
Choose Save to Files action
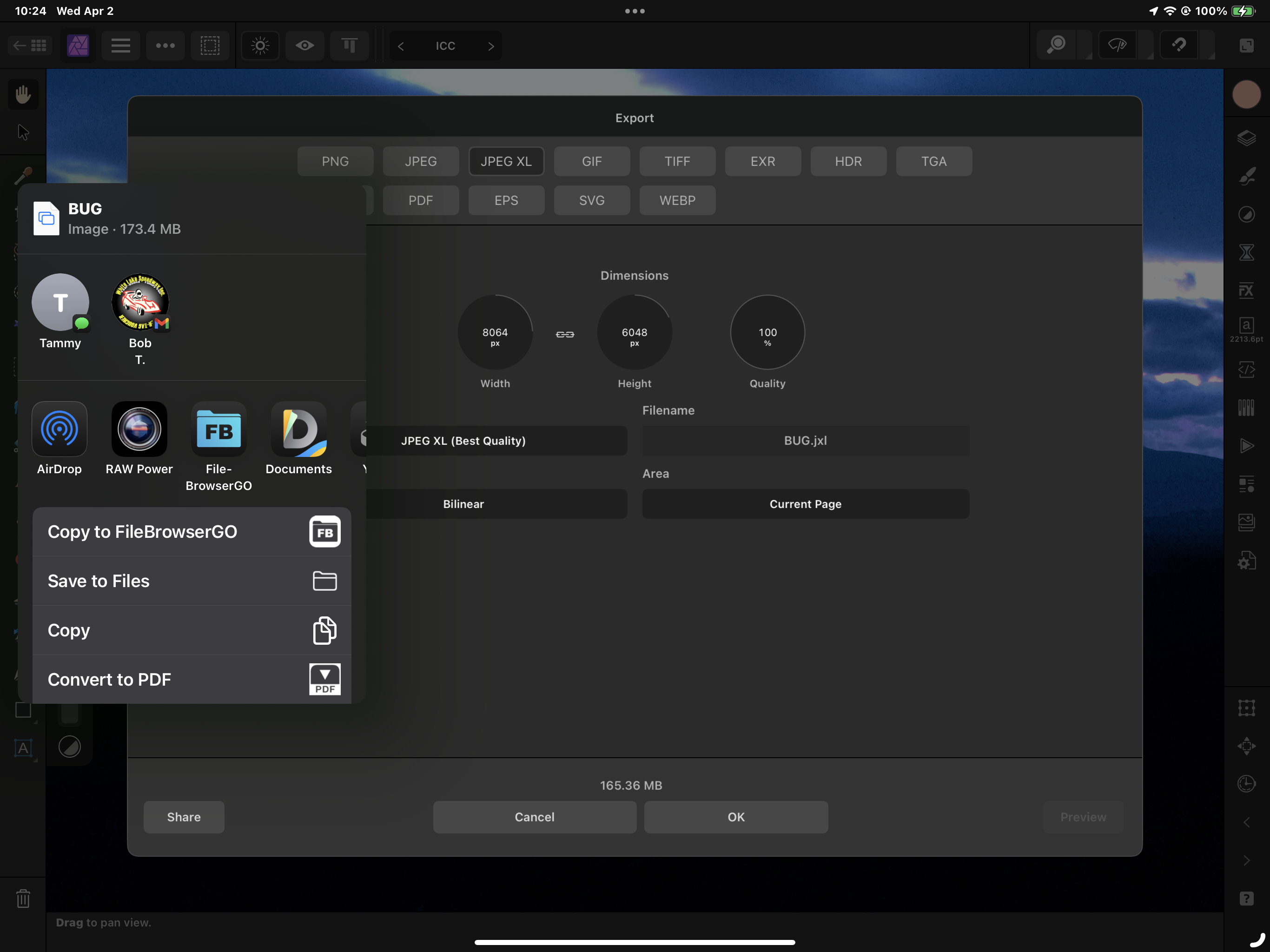(192, 581)
